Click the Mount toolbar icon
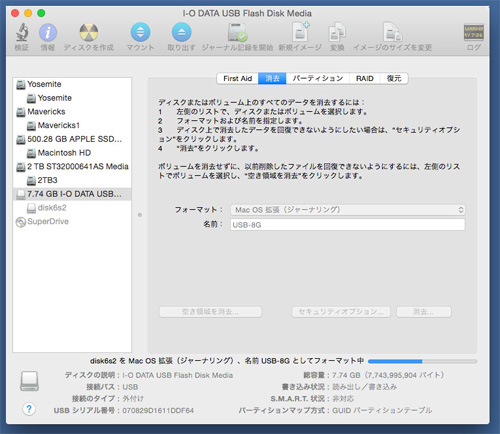Image resolution: width=500 pixels, height=434 pixels. click(140, 32)
